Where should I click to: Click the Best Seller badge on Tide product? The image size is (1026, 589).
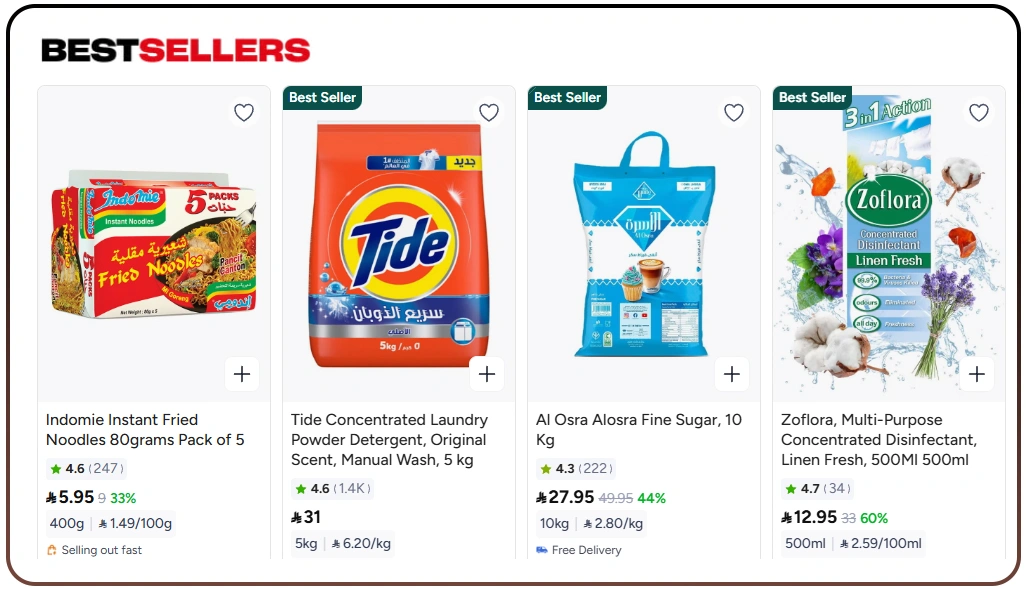coord(322,97)
